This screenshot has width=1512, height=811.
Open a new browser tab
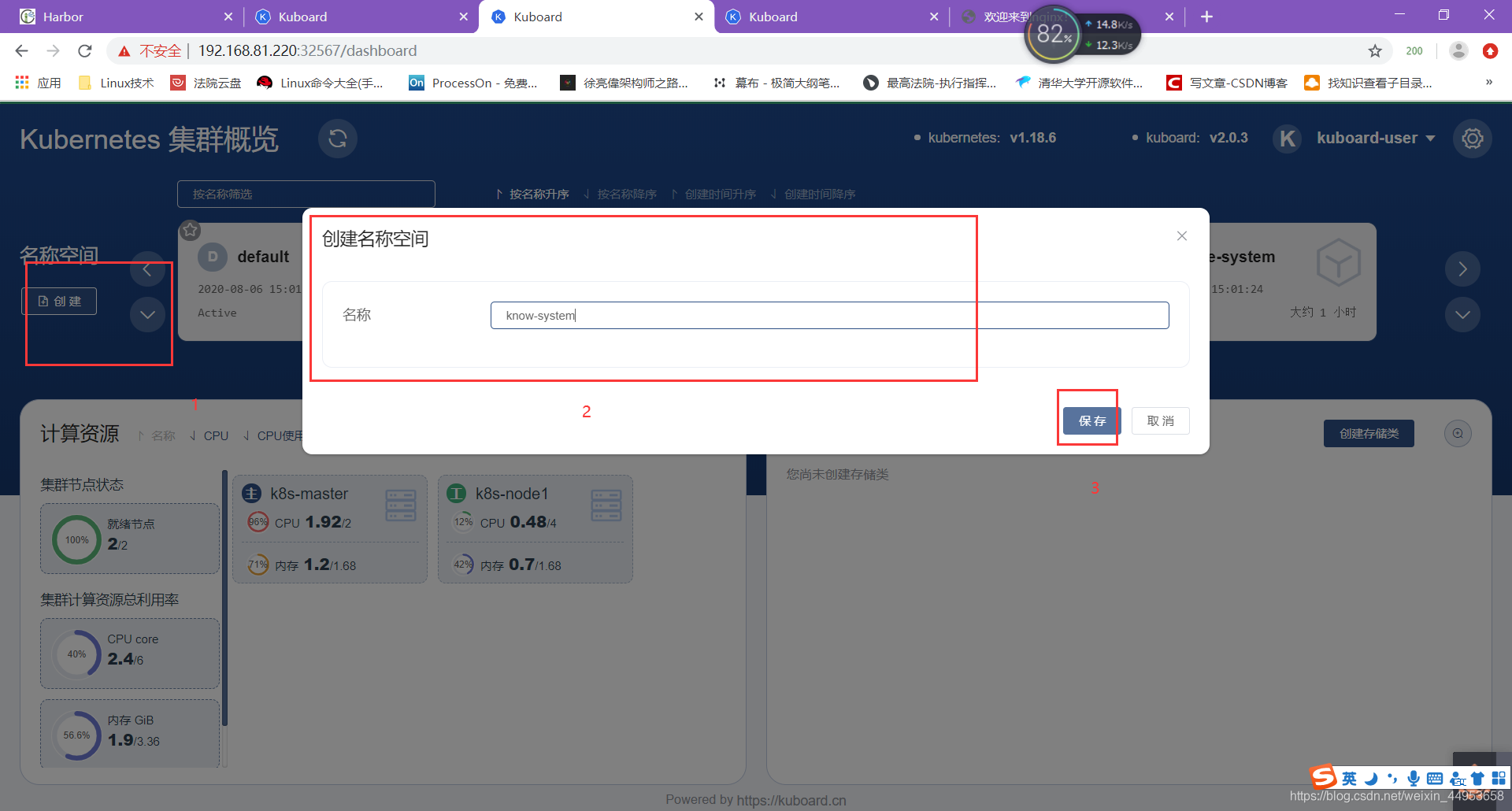point(1206,17)
